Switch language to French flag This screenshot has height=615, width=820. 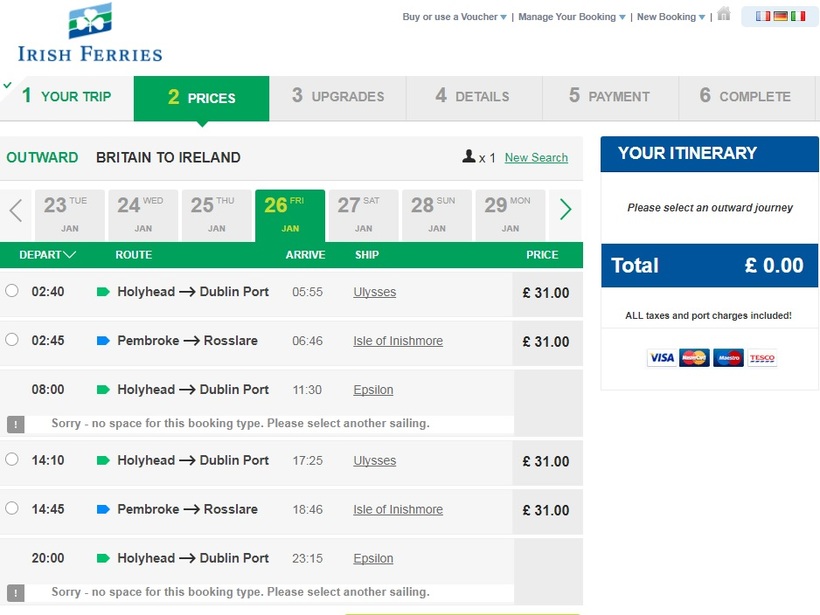pyautogui.click(x=763, y=16)
